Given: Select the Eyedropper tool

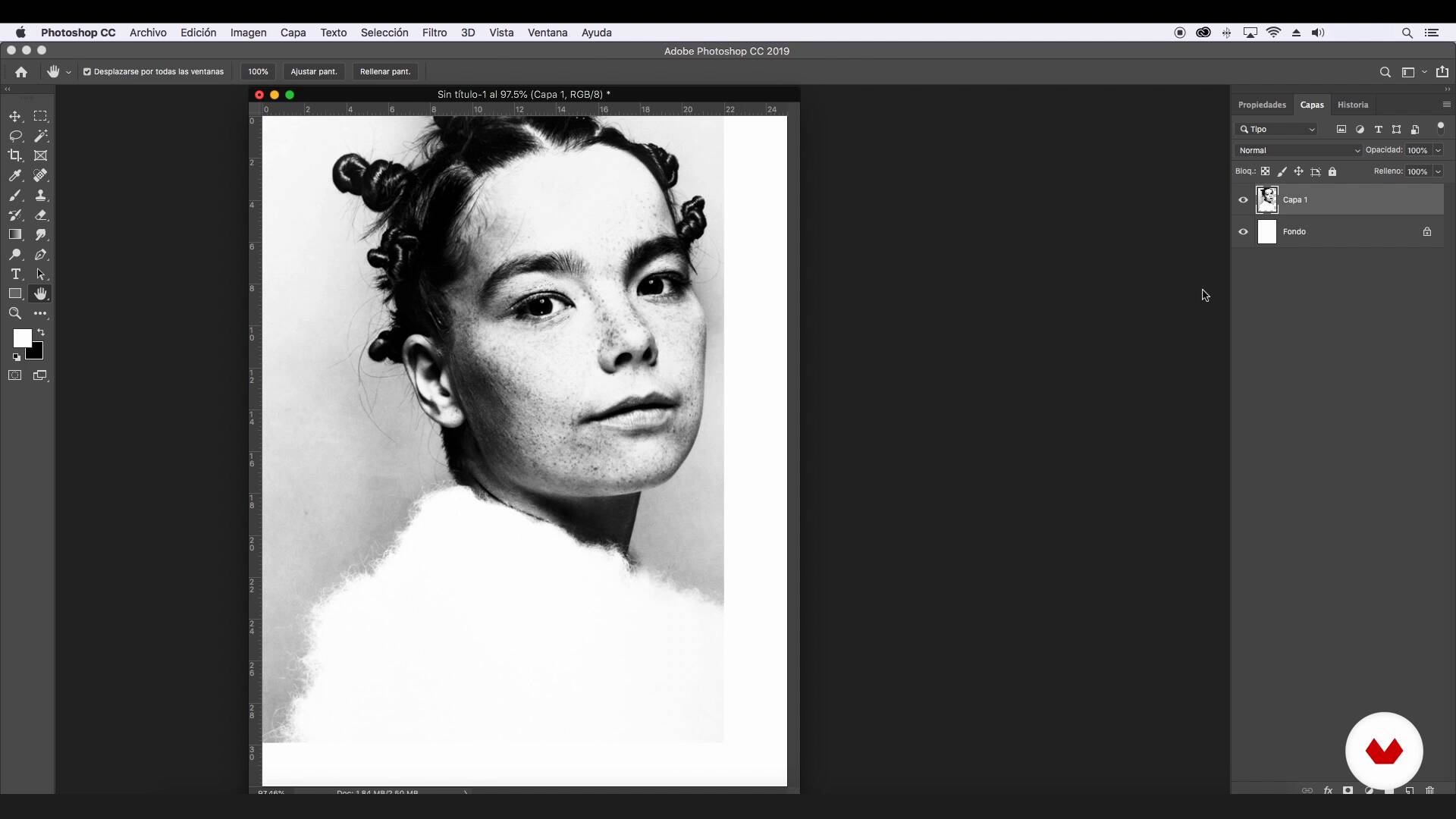Looking at the screenshot, I should (15, 175).
